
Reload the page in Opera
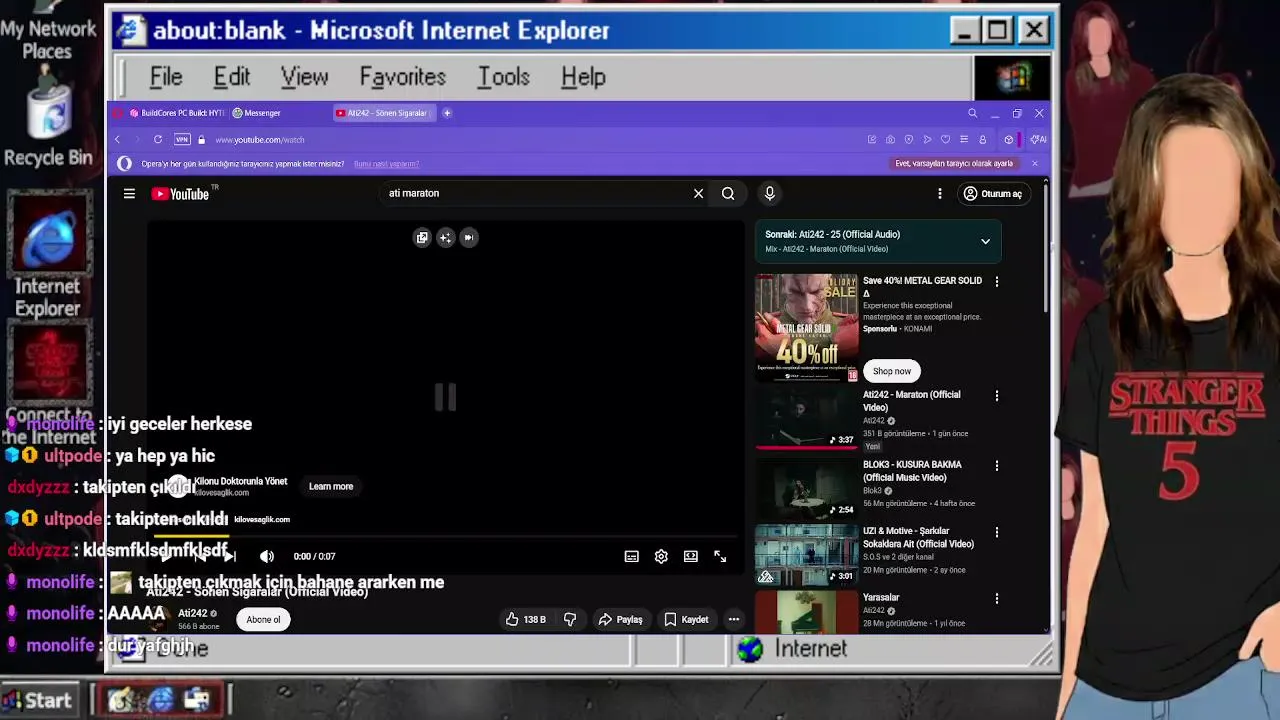point(158,140)
